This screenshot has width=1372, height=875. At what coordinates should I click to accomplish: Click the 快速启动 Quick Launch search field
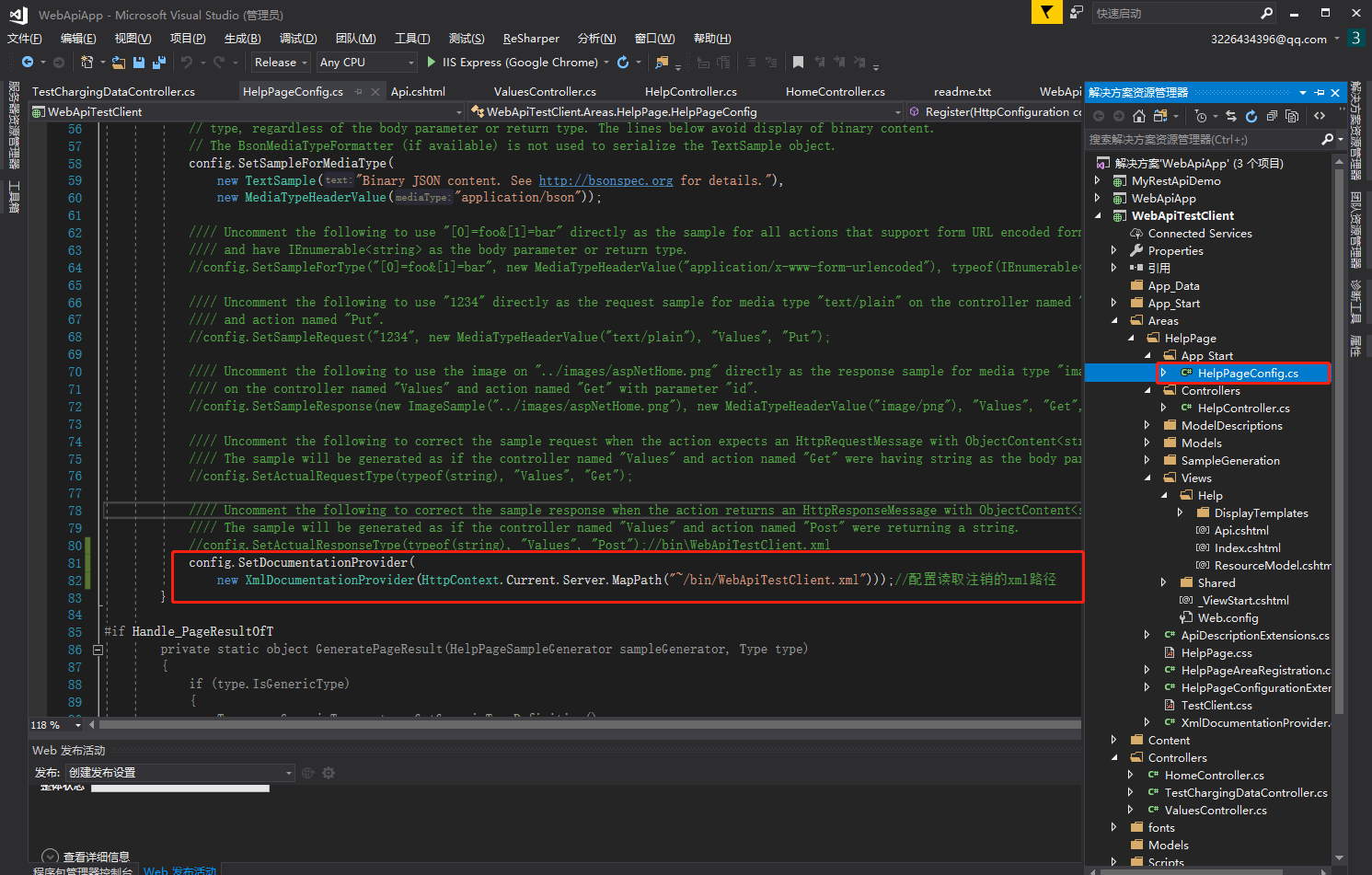(1184, 13)
